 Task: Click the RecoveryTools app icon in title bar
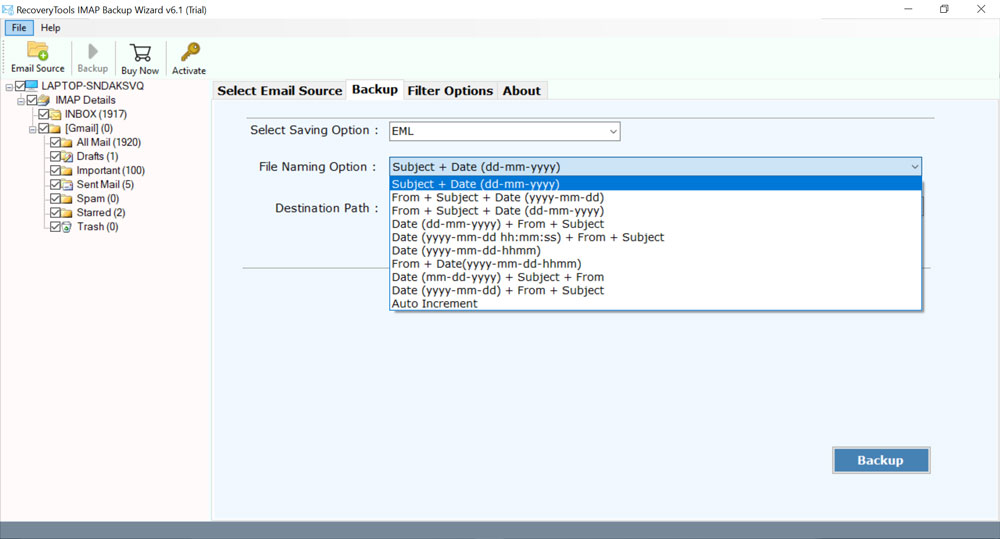[x=8, y=10]
